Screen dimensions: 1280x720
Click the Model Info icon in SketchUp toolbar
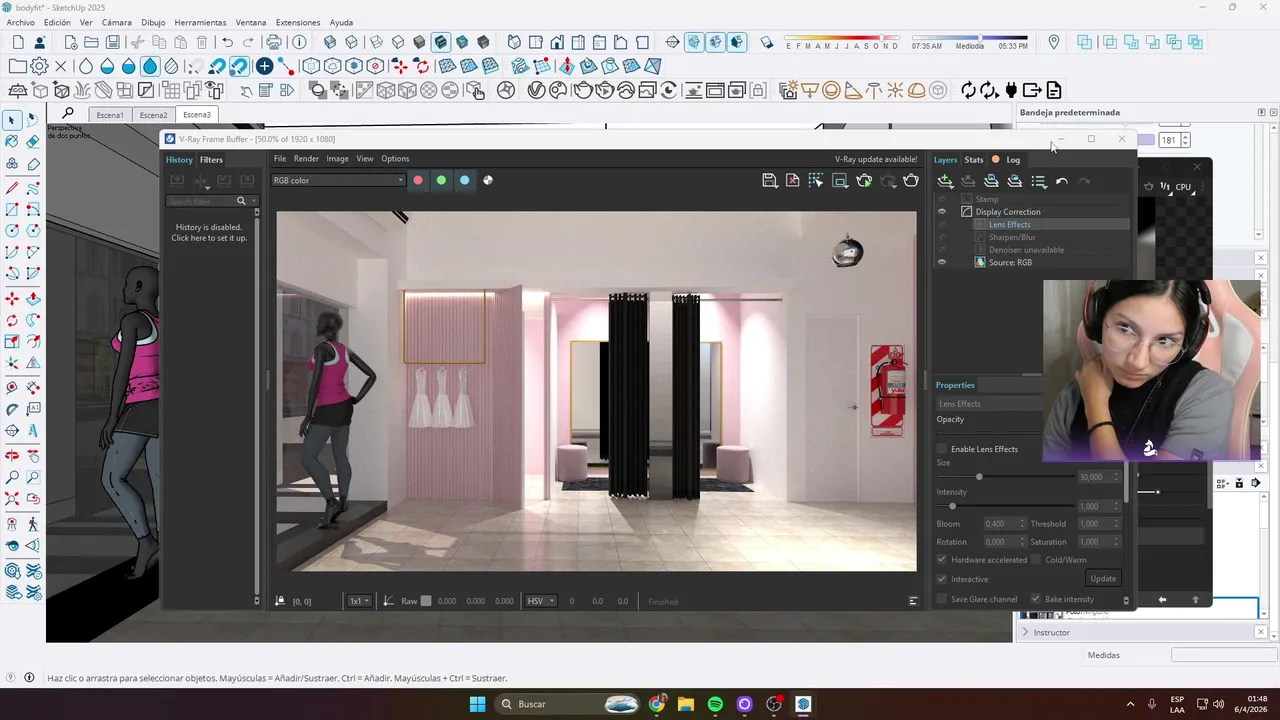coord(299,42)
